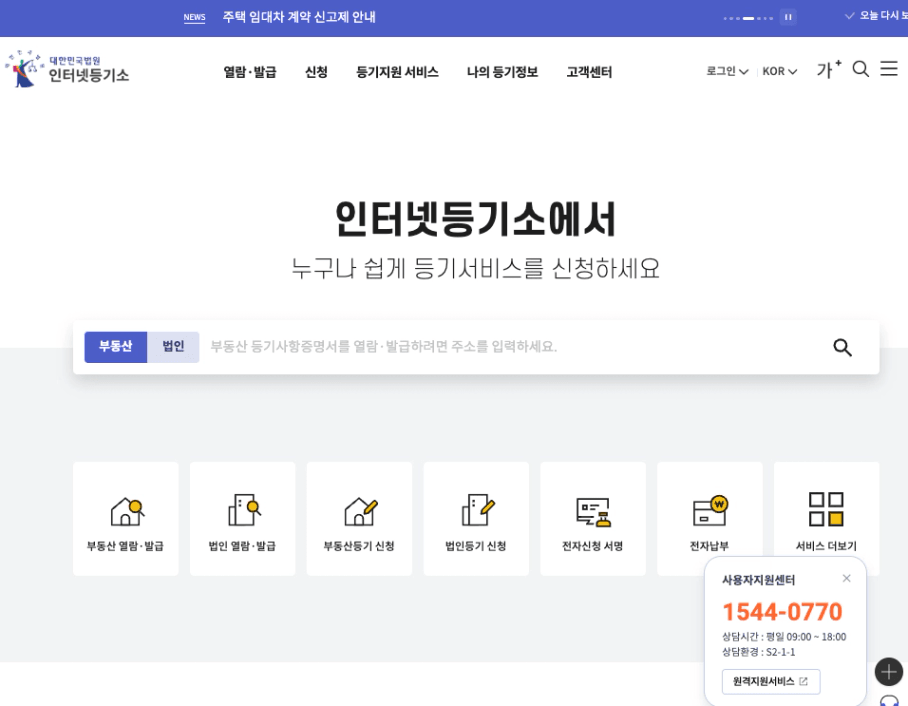
Task: Click the magnifier in the address search bar
Action: coord(842,347)
